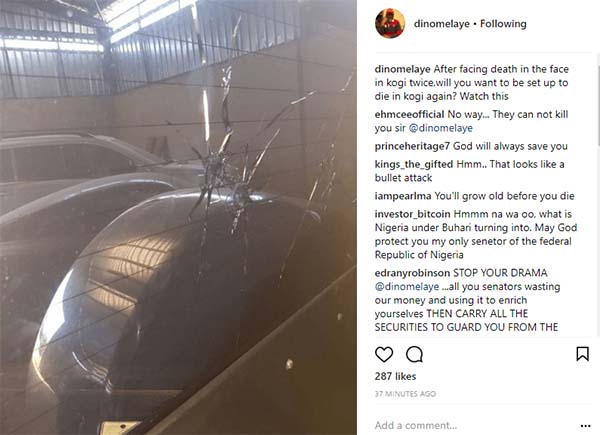Click the comment speech bubble icon

tap(414, 354)
